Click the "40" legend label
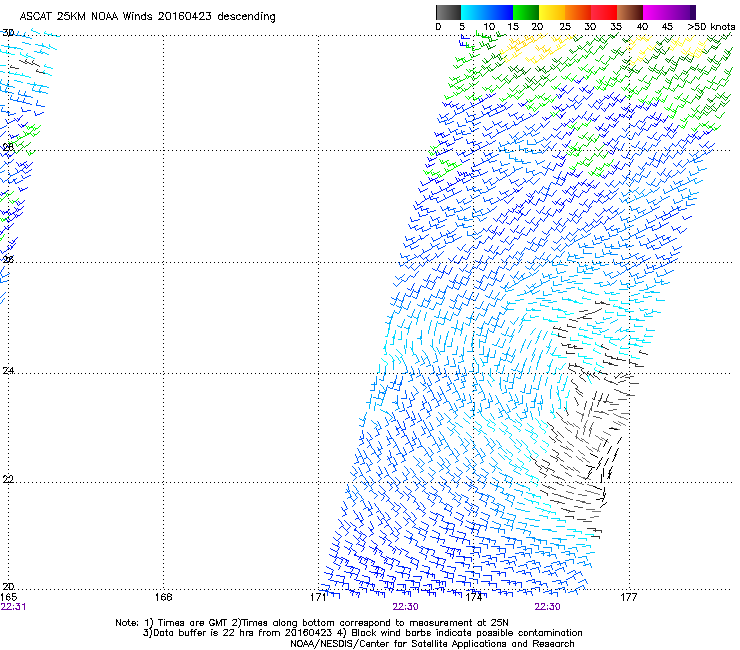 point(642,27)
